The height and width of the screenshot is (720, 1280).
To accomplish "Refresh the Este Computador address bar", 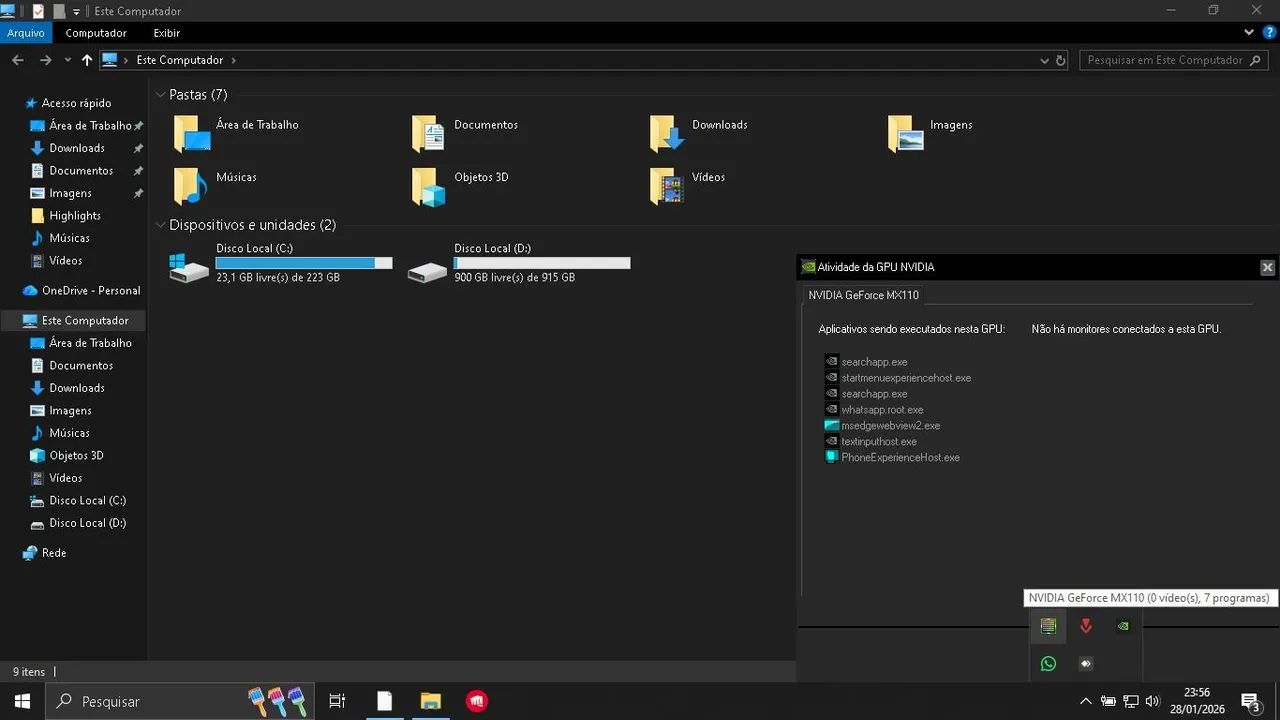I will point(1060,60).
